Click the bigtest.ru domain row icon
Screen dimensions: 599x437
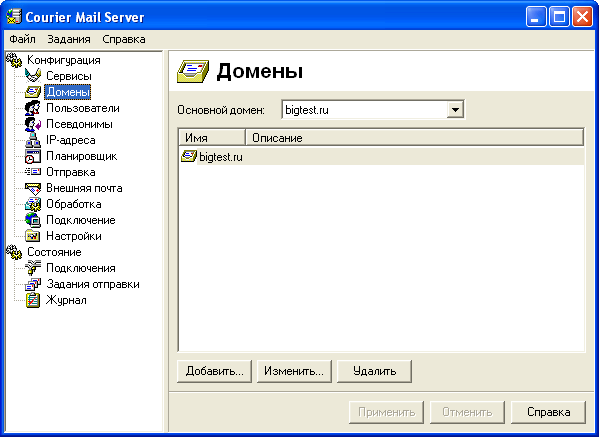[x=188, y=156]
